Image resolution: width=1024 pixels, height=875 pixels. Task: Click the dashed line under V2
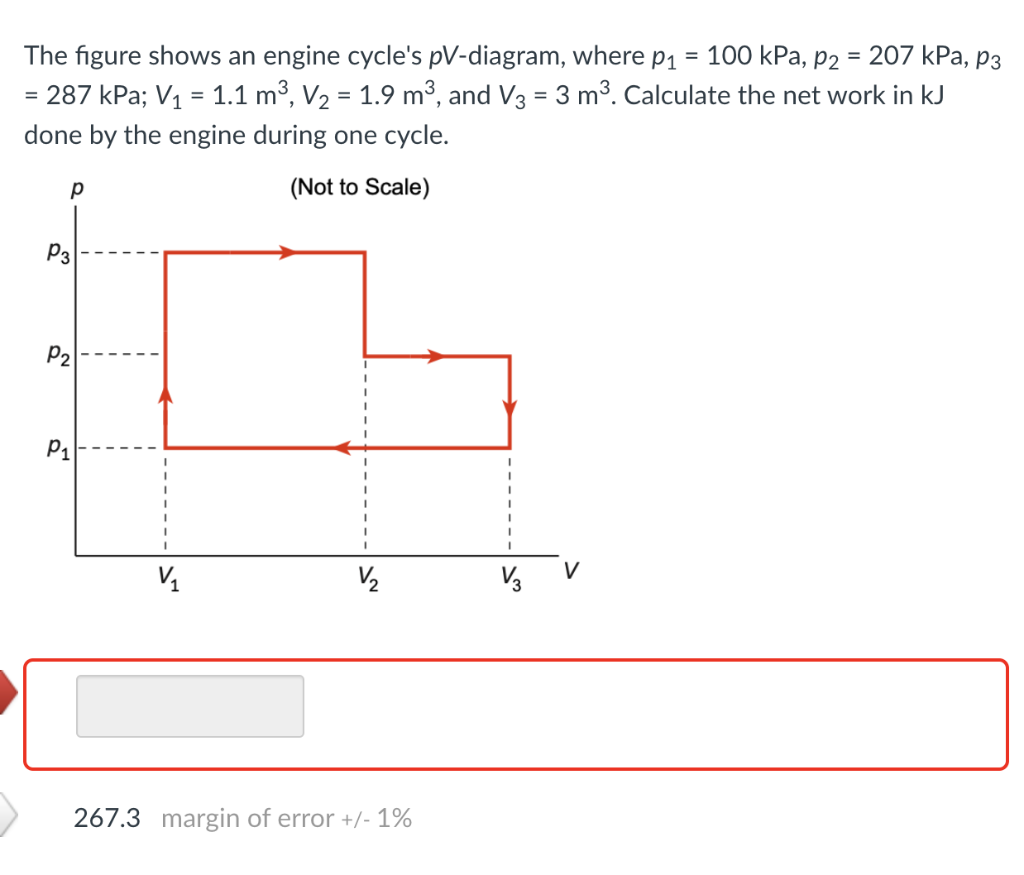point(366,500)
